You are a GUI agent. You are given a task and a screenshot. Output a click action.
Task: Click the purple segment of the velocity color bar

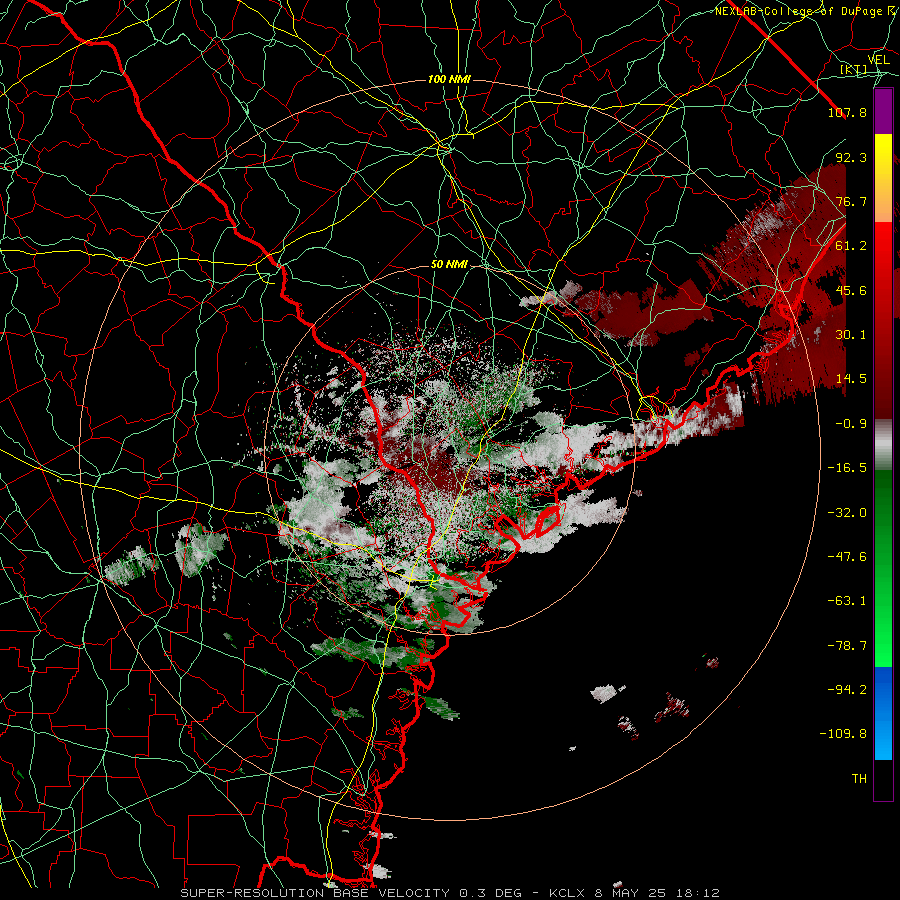[883, 111]
